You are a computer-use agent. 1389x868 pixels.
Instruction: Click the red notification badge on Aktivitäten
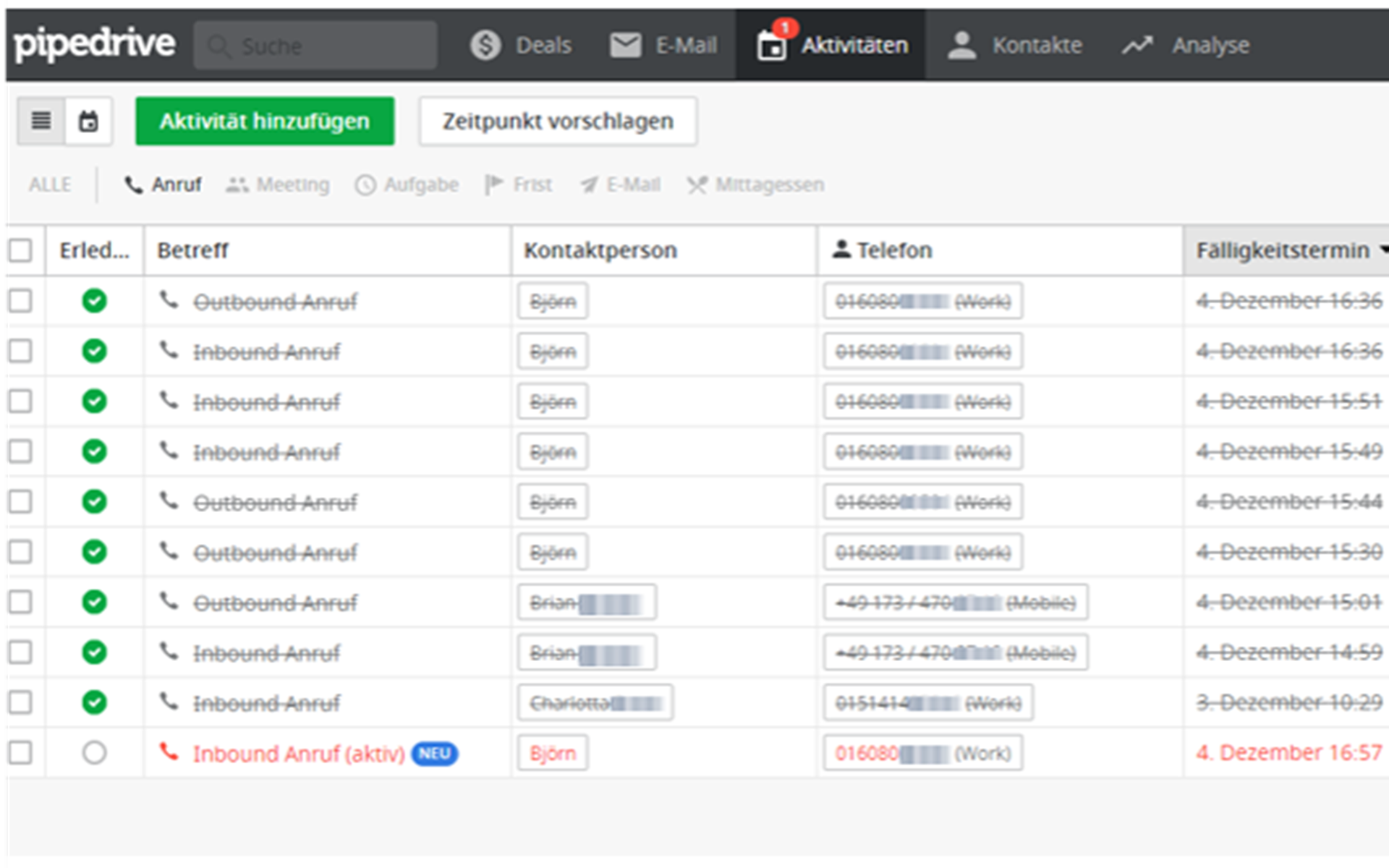click(785, 28)
